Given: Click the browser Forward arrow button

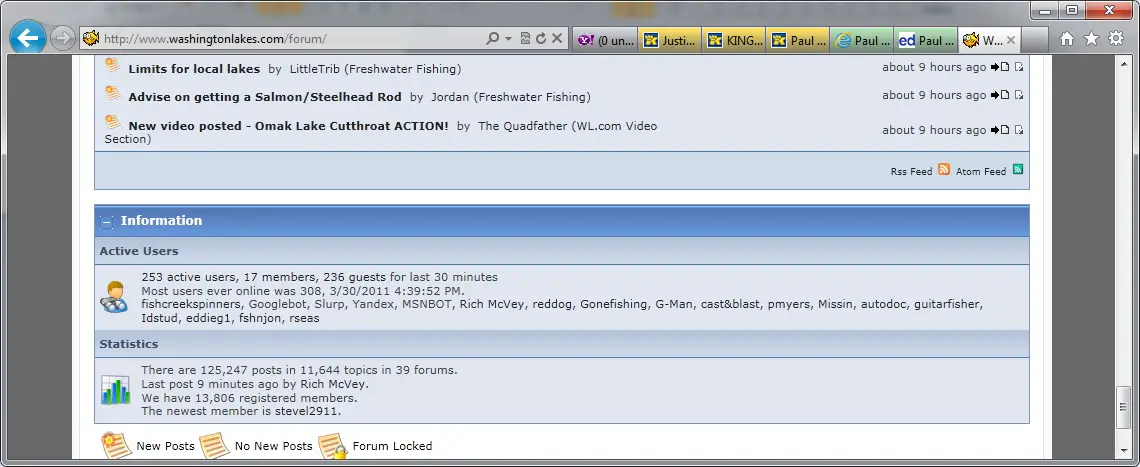Looking at the screenshot, I should (62, 39).
